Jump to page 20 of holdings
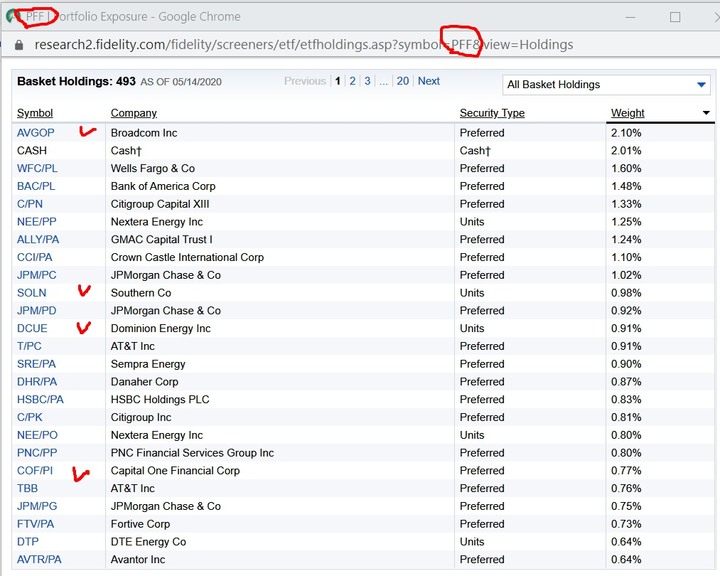The height and width of the screenshot is (576, 720). (403, 81)
